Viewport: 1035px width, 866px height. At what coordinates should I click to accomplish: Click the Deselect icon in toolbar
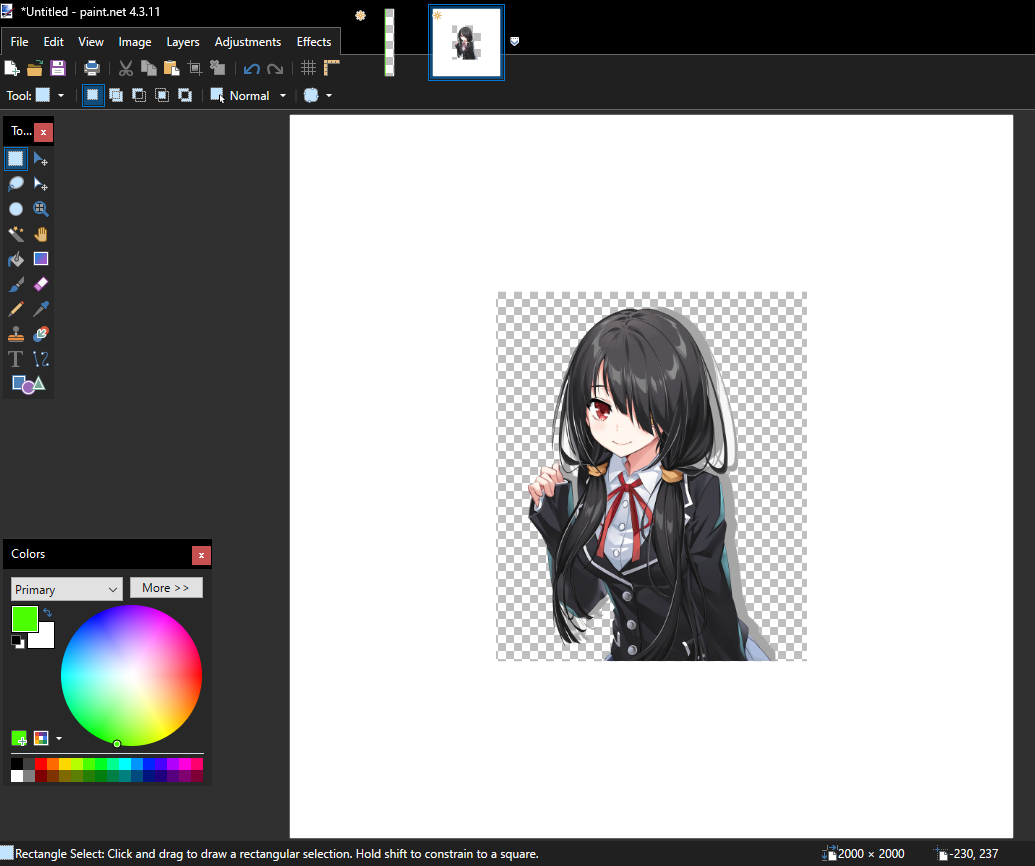(218, 68)
